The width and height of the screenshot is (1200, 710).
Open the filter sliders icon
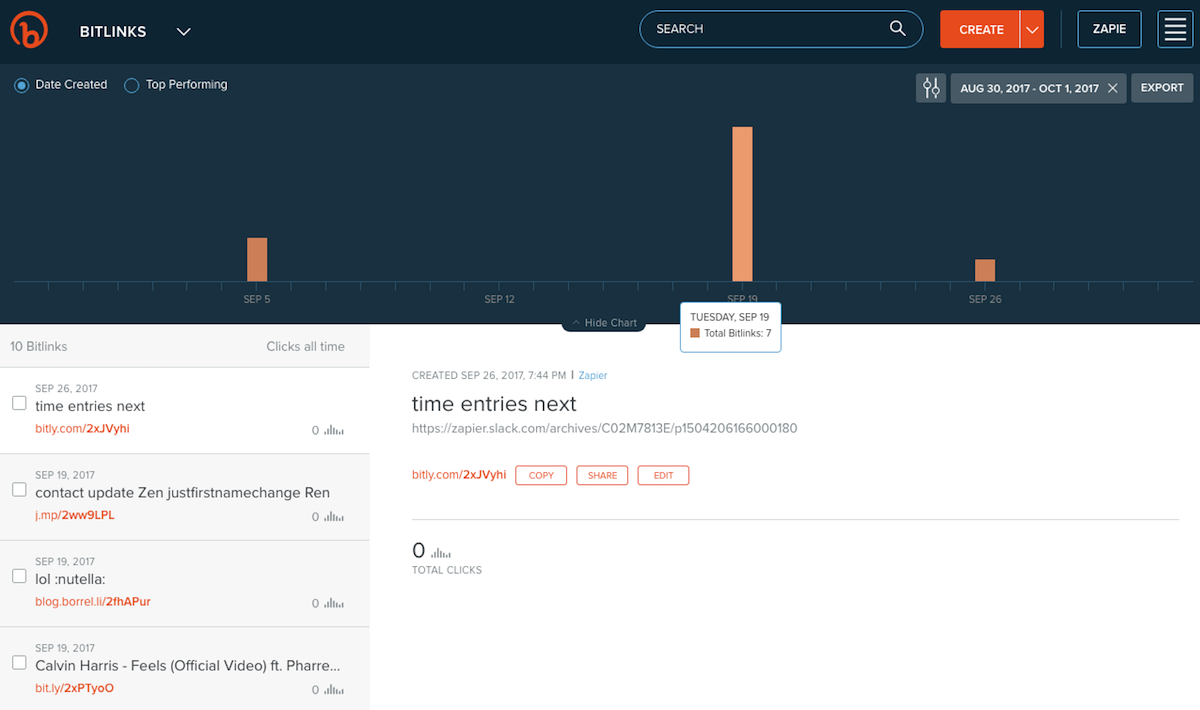tap(931, 88)
